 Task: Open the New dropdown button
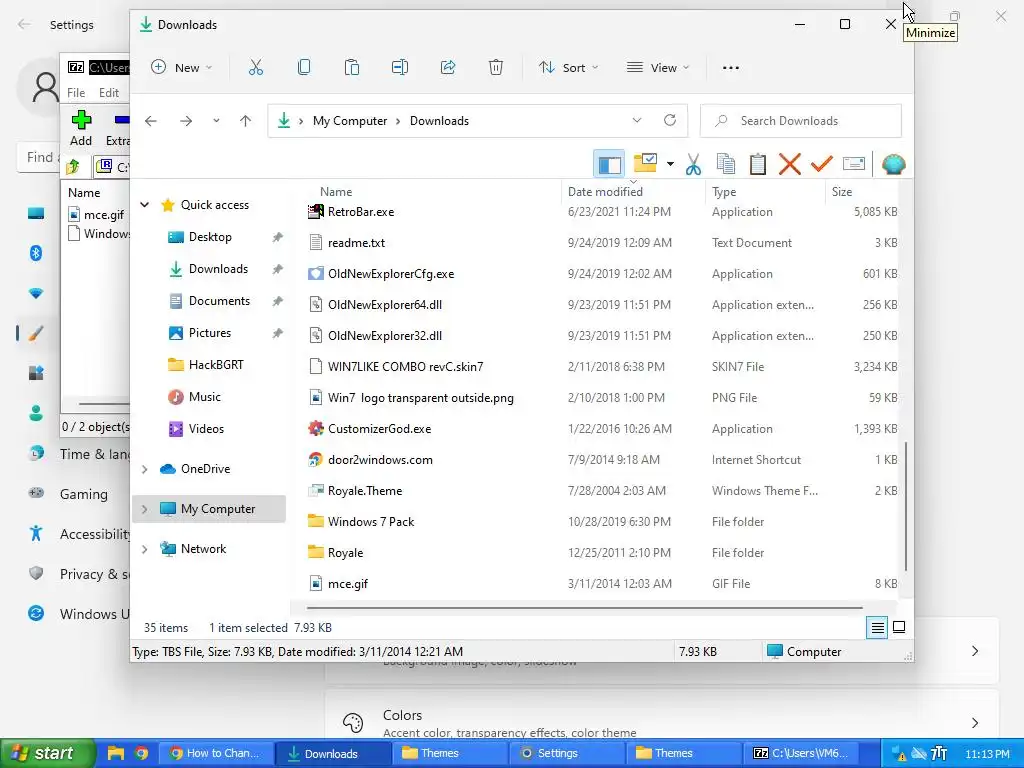coord(182,67)
